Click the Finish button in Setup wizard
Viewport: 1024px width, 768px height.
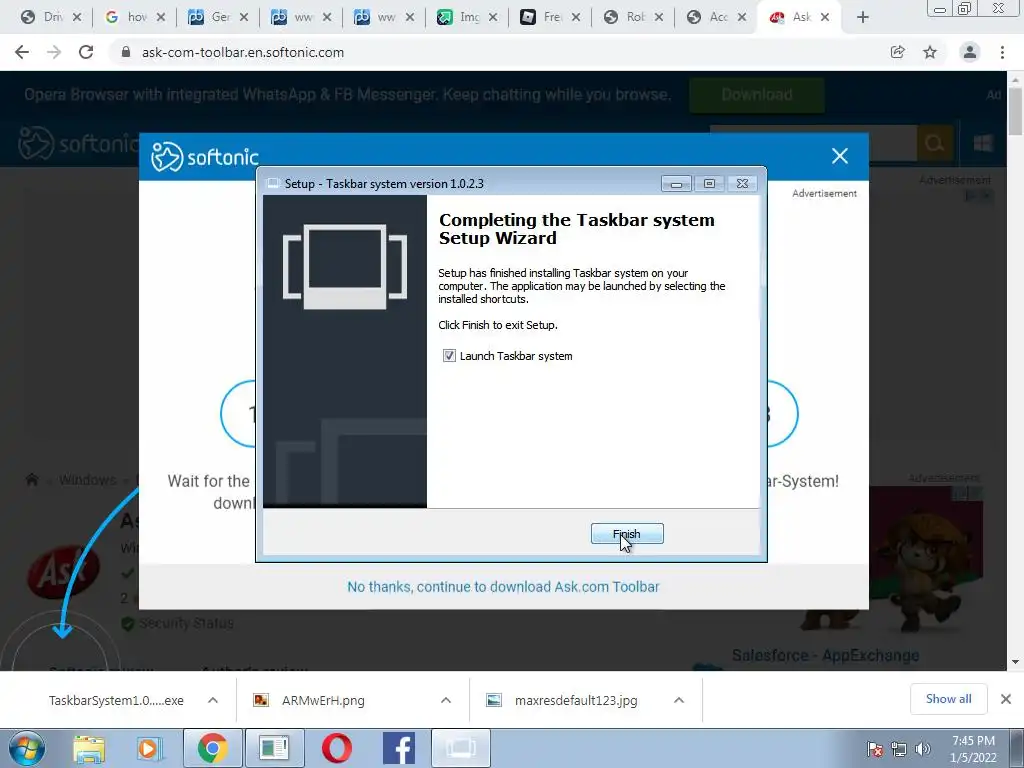click(x=627, y=534)
